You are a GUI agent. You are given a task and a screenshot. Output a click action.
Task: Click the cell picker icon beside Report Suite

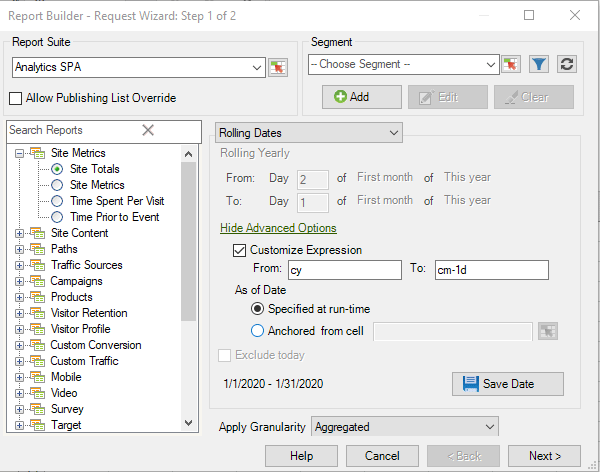click(278, 68)
